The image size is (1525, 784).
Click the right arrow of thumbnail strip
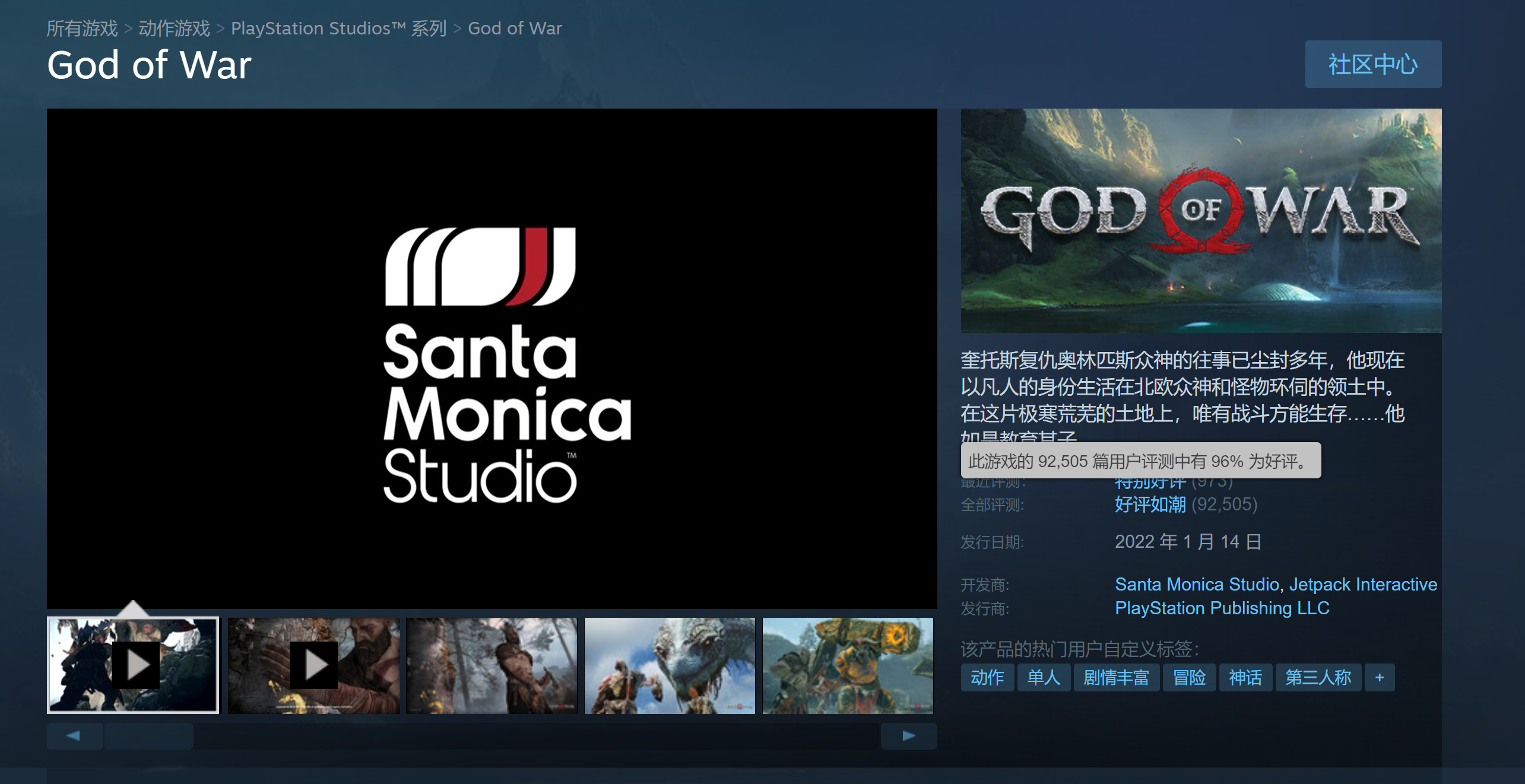tap(909, 736)
